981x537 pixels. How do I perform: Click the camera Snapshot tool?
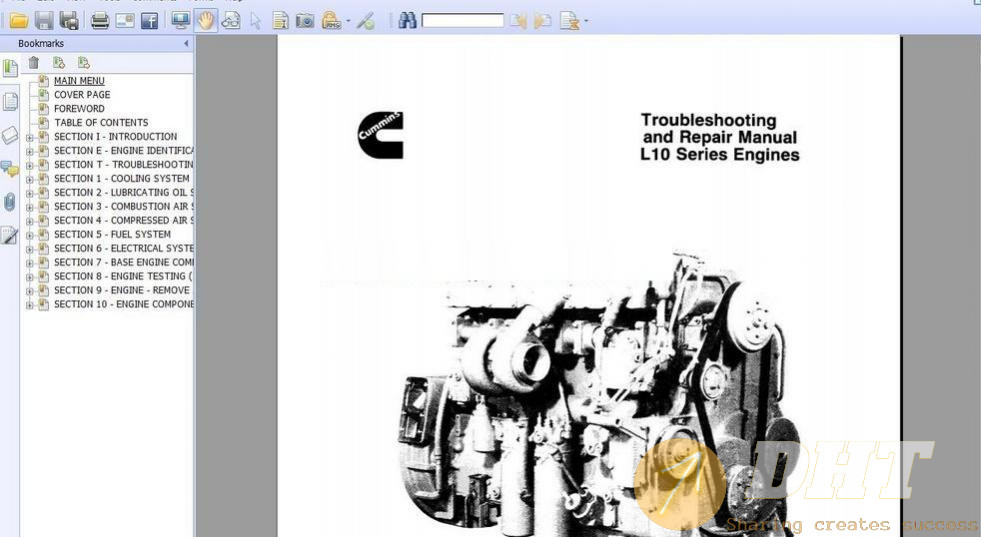[305, 21]
